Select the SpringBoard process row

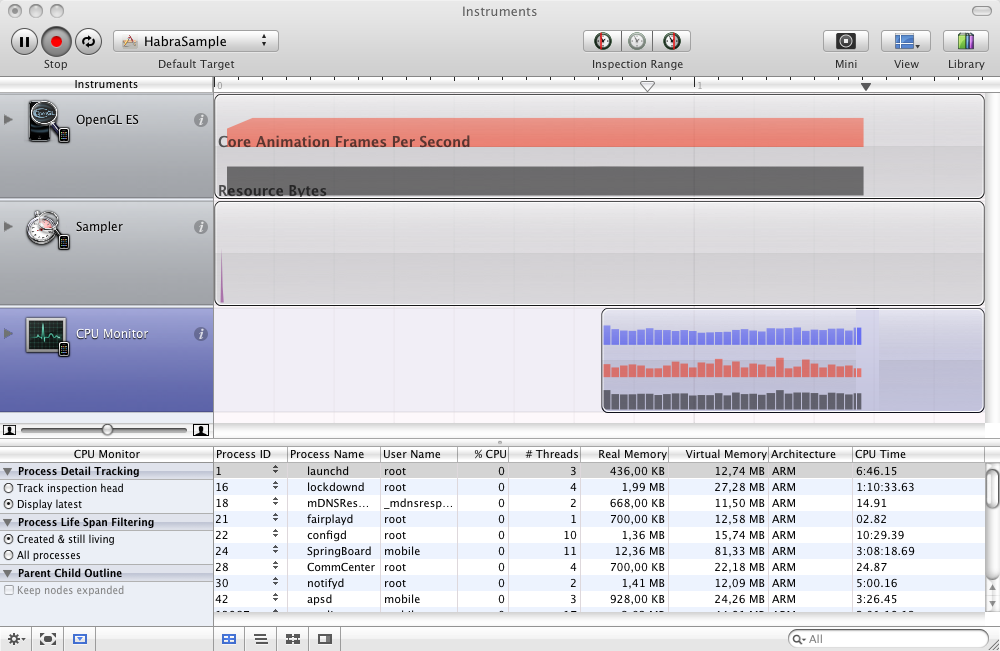[599, 551]
